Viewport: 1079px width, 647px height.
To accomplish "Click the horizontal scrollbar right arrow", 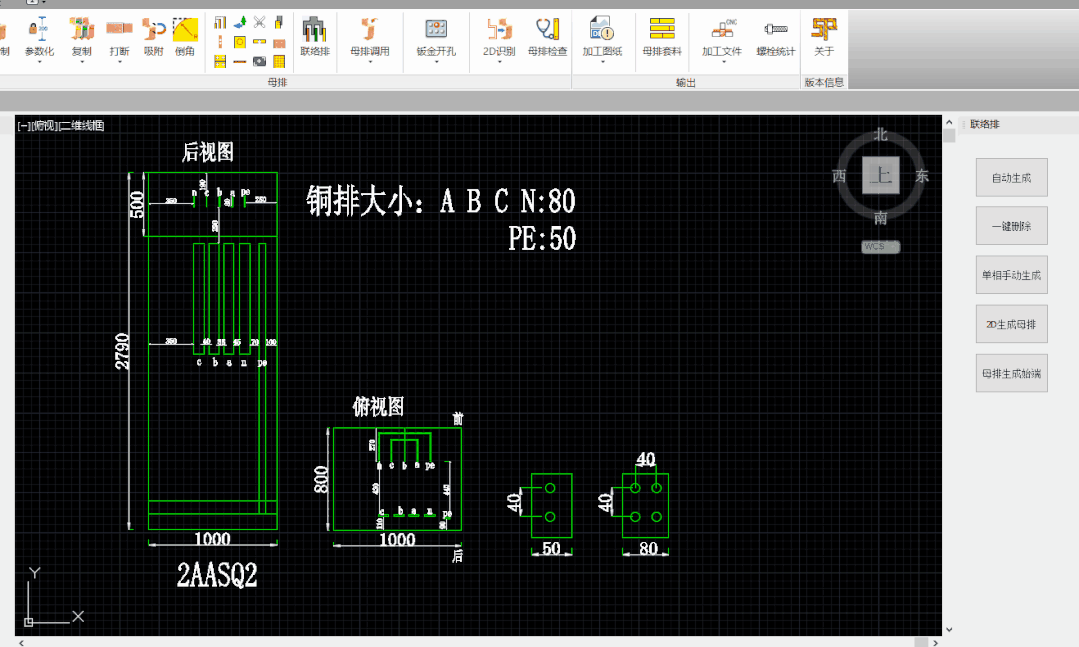I will [935, 642].
